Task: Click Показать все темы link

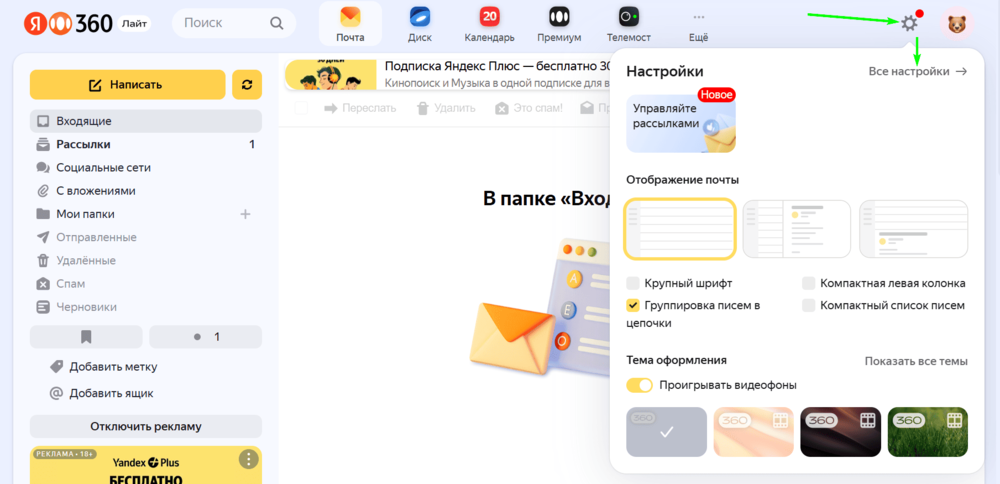Action: point(916,361)
